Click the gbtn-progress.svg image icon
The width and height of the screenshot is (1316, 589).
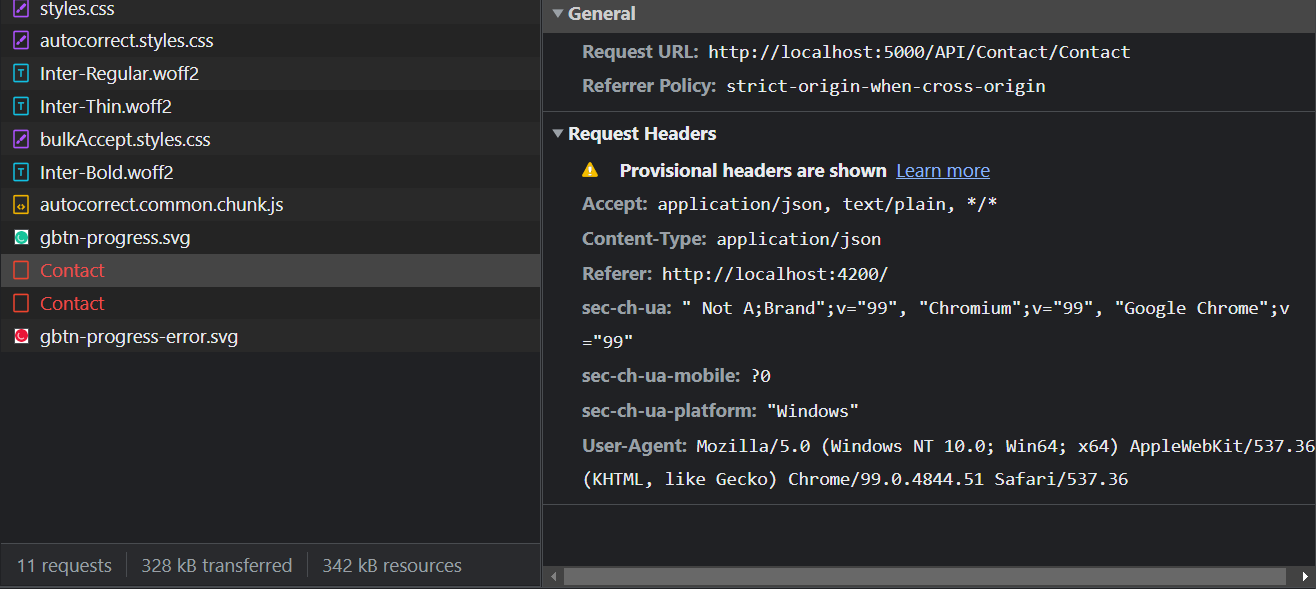coord(21,238)
